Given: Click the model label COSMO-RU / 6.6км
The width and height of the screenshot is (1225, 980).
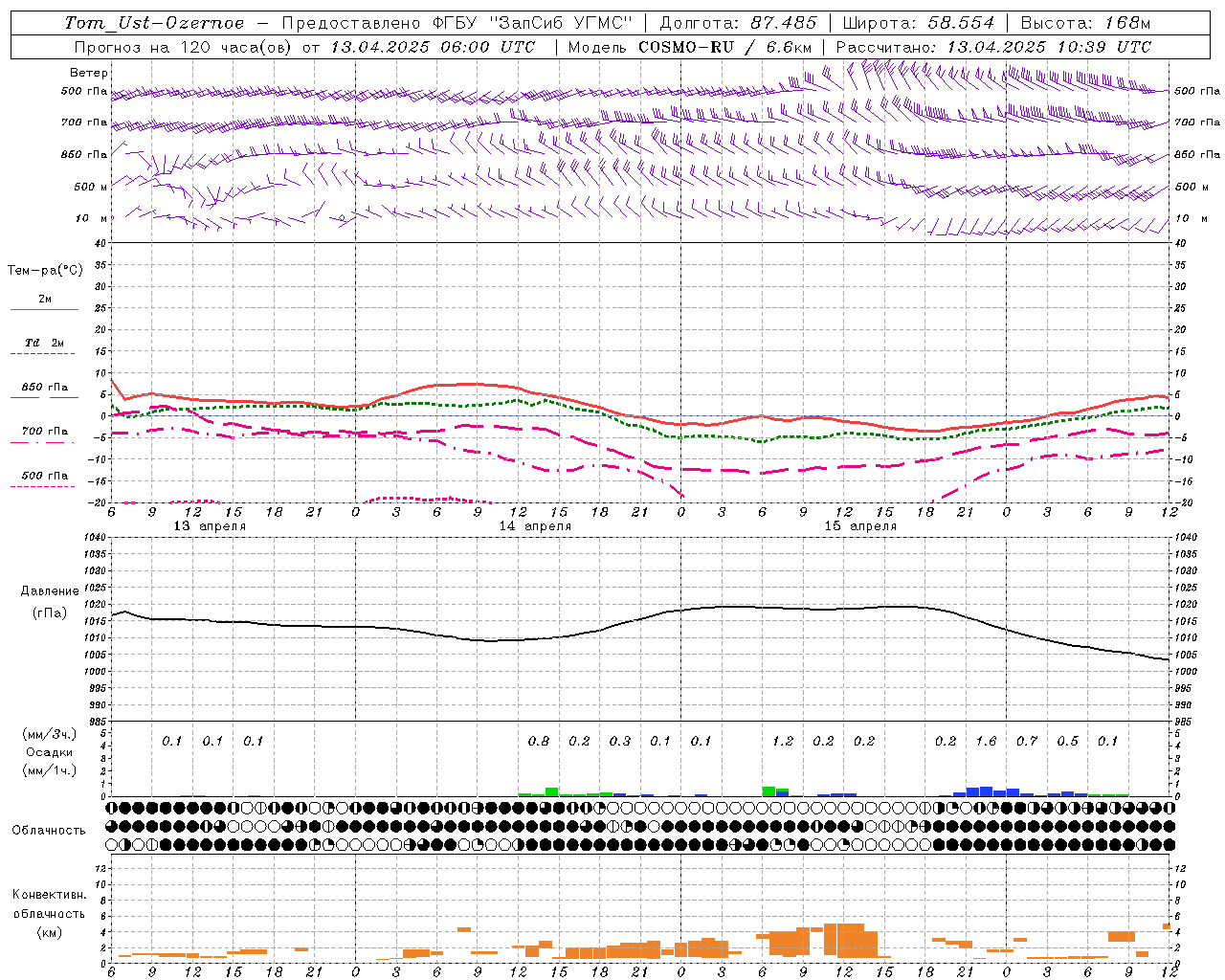Looking at the screenshot, I should [x=725, y=47].
